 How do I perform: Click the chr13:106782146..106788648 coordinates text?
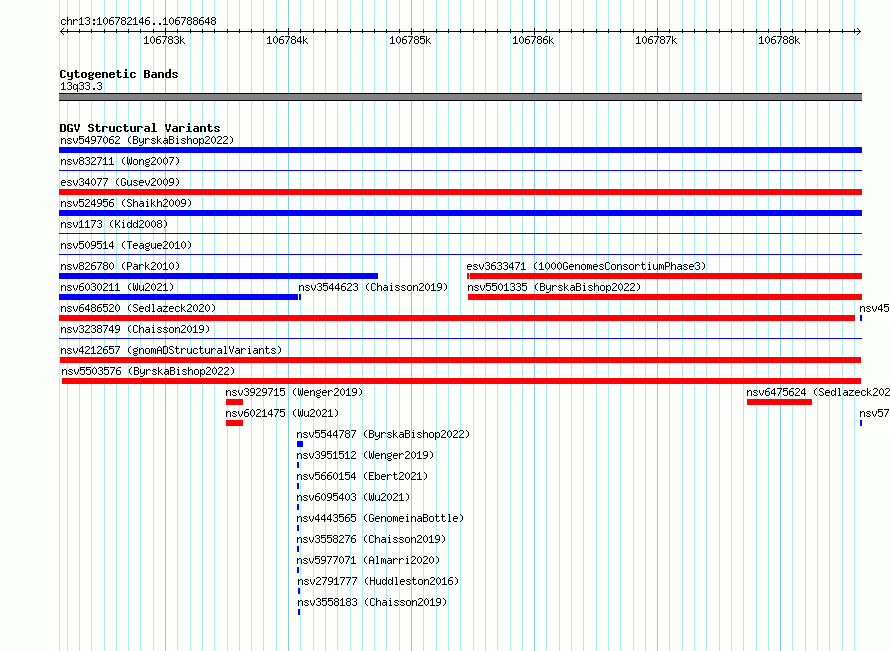pos(138,21)
